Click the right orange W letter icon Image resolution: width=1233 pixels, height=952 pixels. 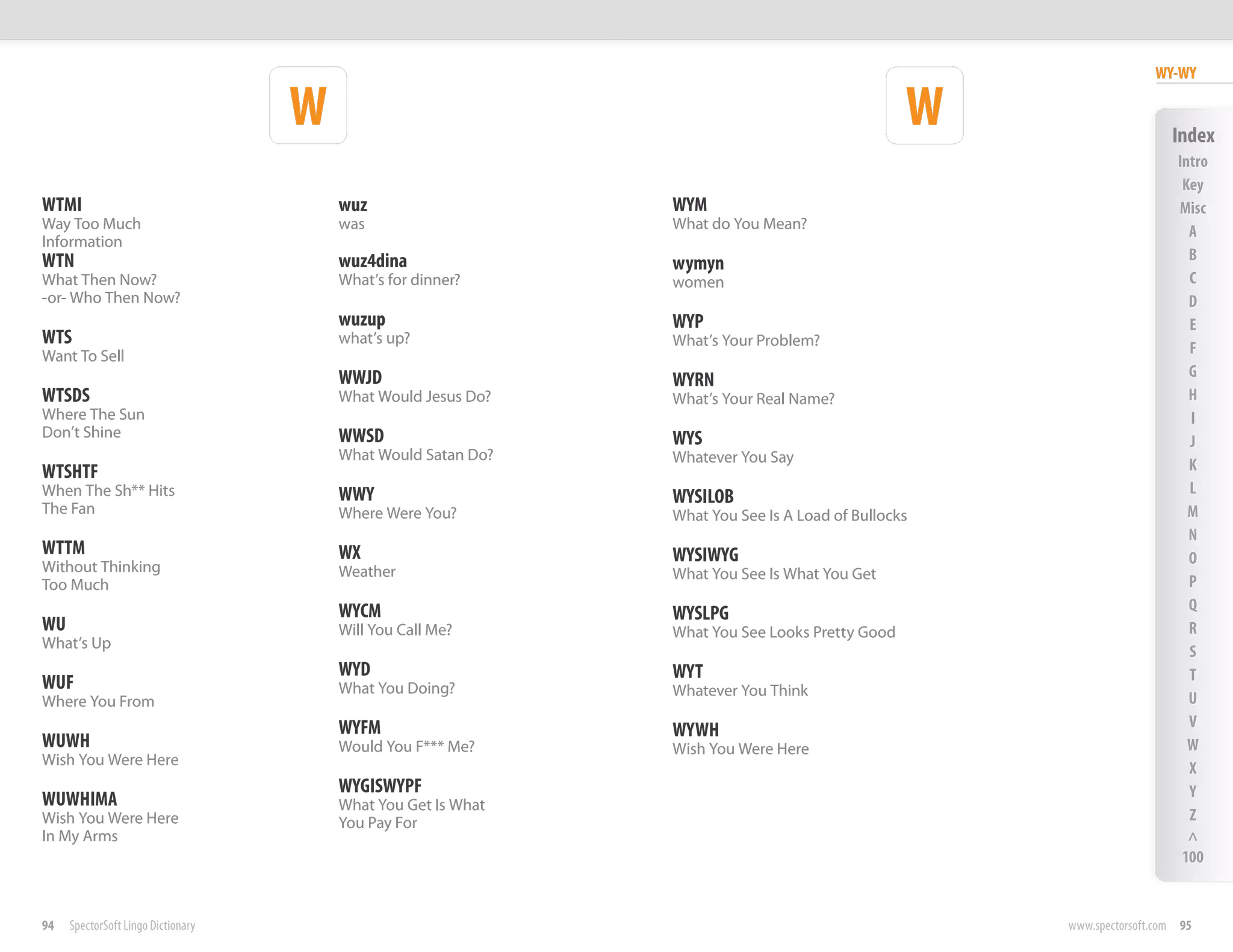[x=924, y=105]
